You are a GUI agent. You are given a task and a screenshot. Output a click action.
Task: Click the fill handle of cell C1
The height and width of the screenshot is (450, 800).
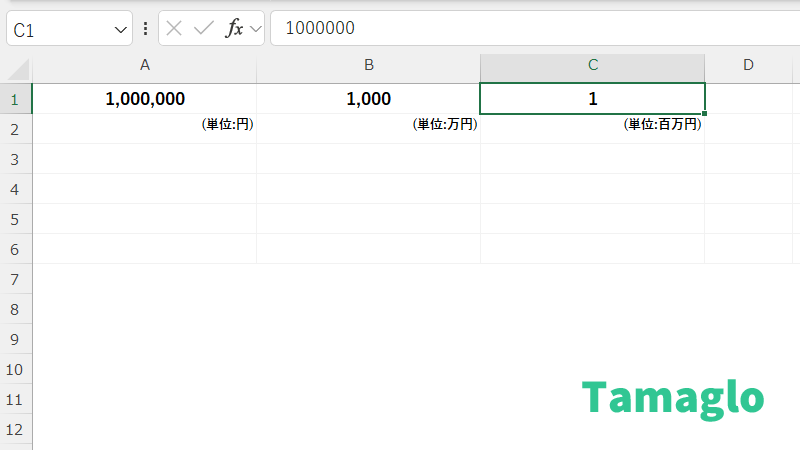705,114
